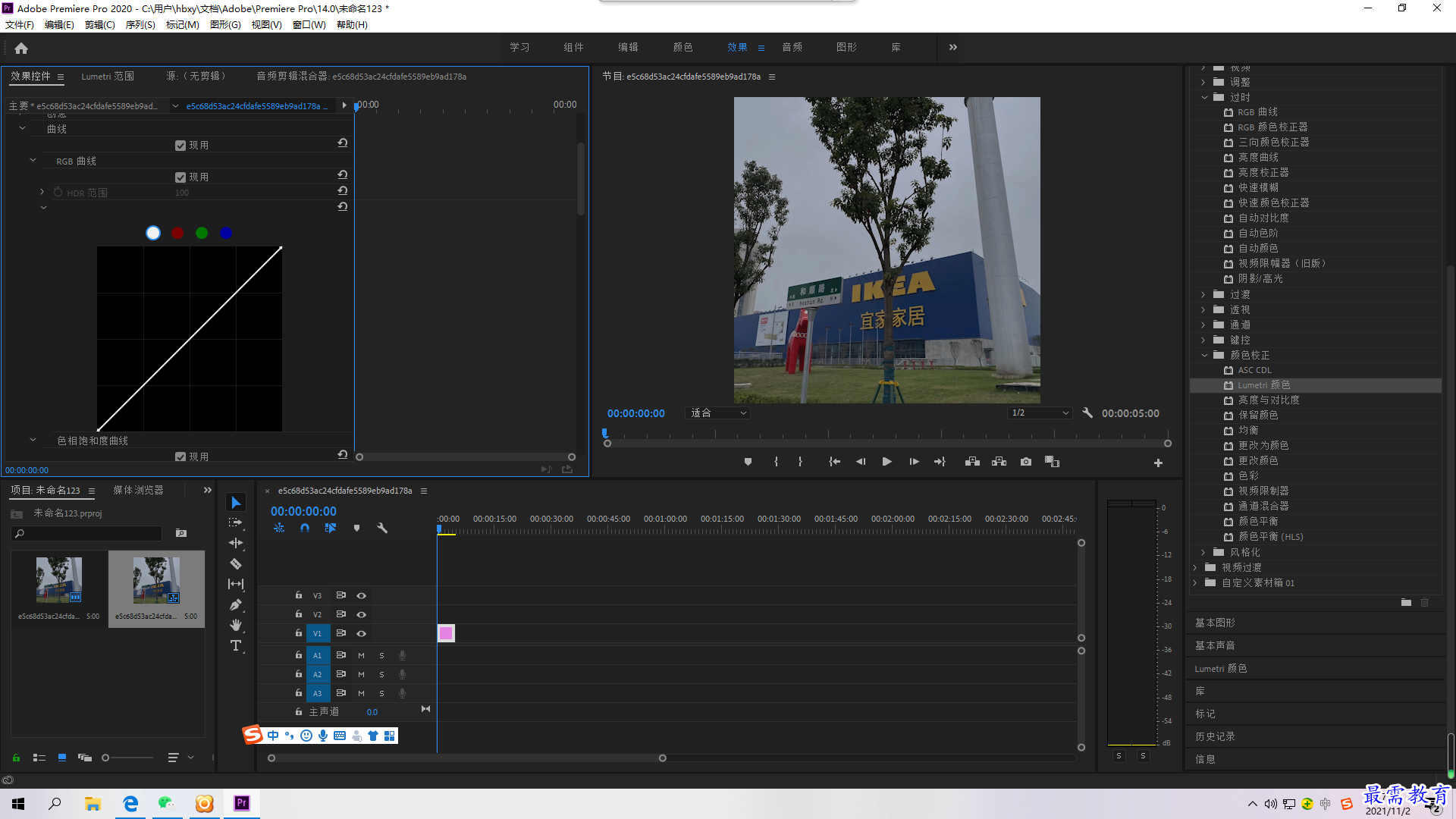Screen dimensions: 1456x819
Task: Switch to the Lumetri 范围 tab
Action: pos(108,77)
